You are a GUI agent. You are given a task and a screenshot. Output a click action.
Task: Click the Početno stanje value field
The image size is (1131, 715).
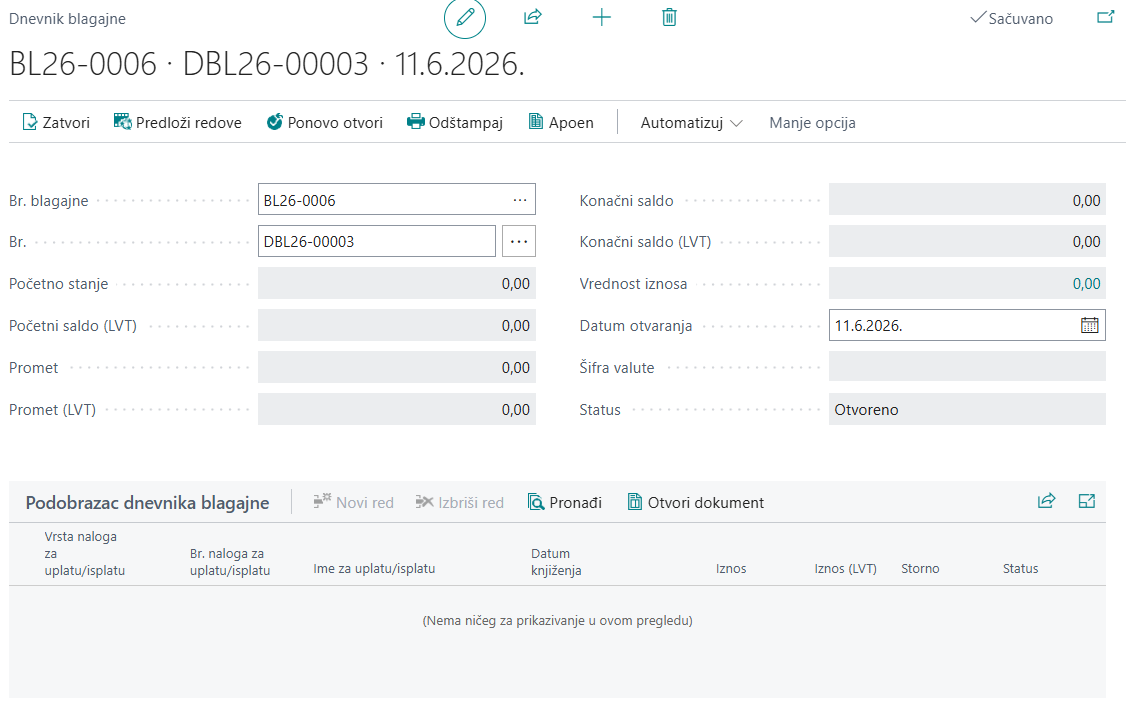397,284
